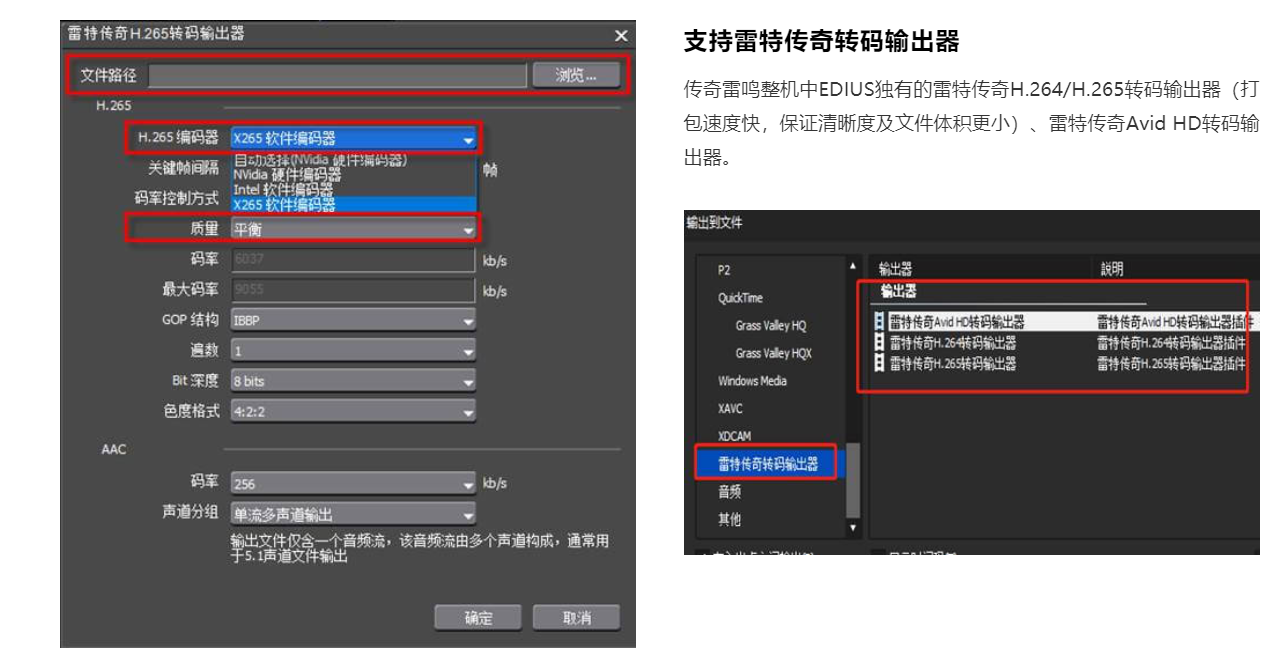1285x659 pixels.
Task: Click film icon of 雷特传奇Avid HD转码输出器
Action: click(x=879, y=322)
